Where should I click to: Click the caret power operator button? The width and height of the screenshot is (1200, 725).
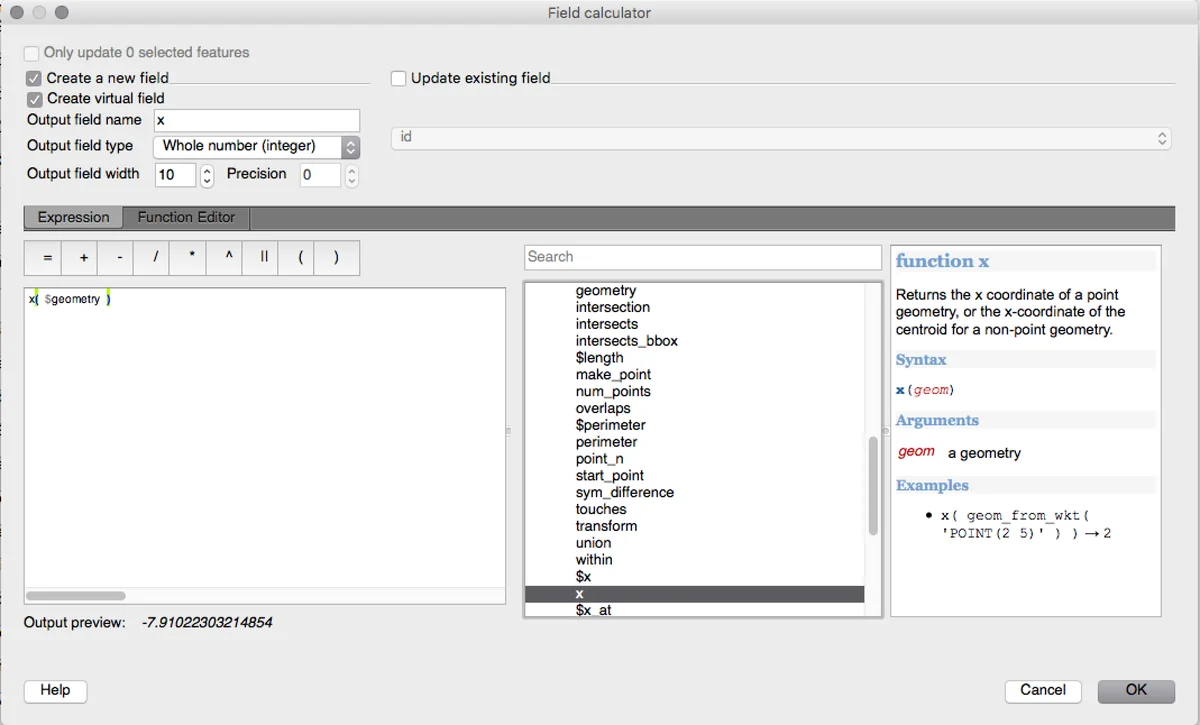pyautogui.click(x=228, y=258)
